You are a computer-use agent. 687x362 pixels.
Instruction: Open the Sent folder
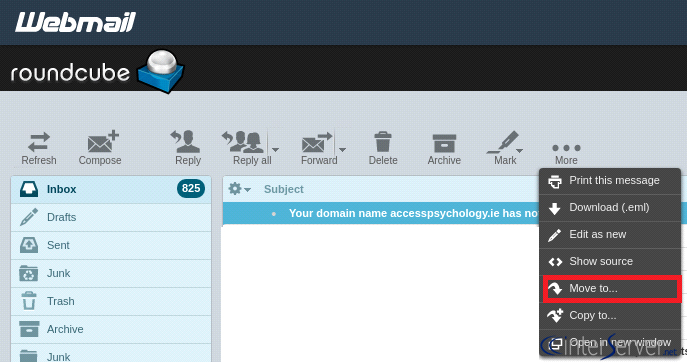pos(111,245)
